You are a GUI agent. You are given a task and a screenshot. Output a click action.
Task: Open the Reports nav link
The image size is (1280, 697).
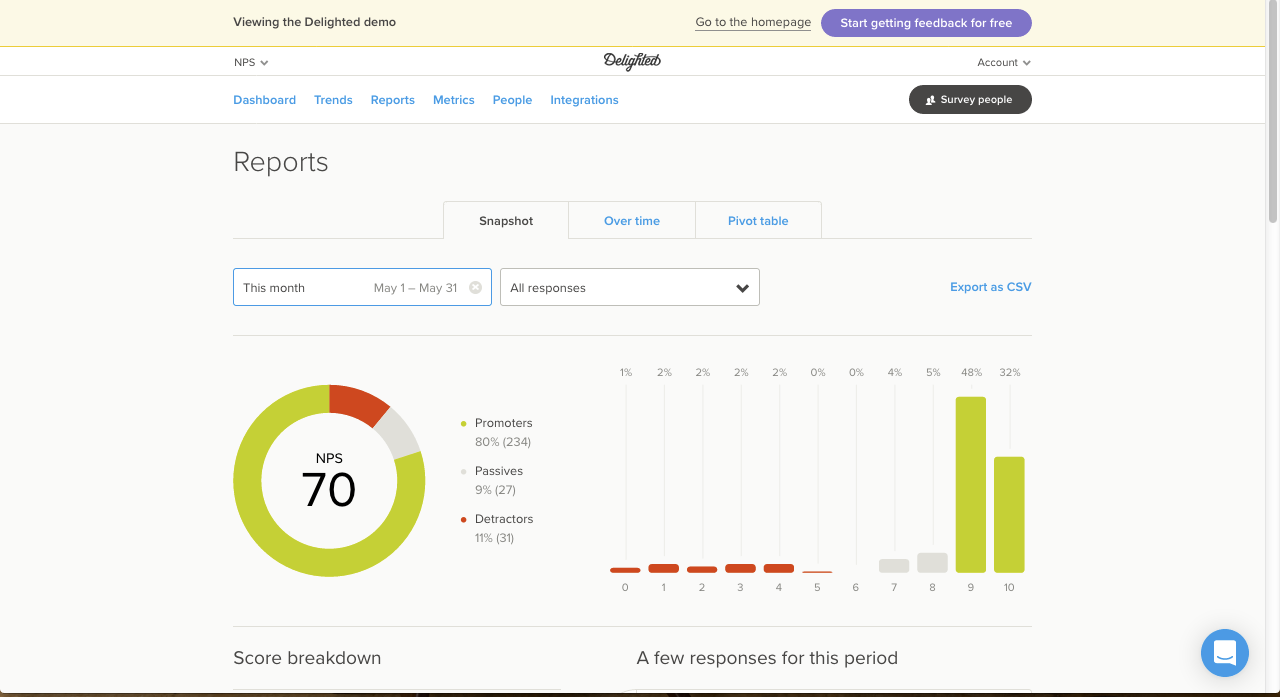pos(392,100)
